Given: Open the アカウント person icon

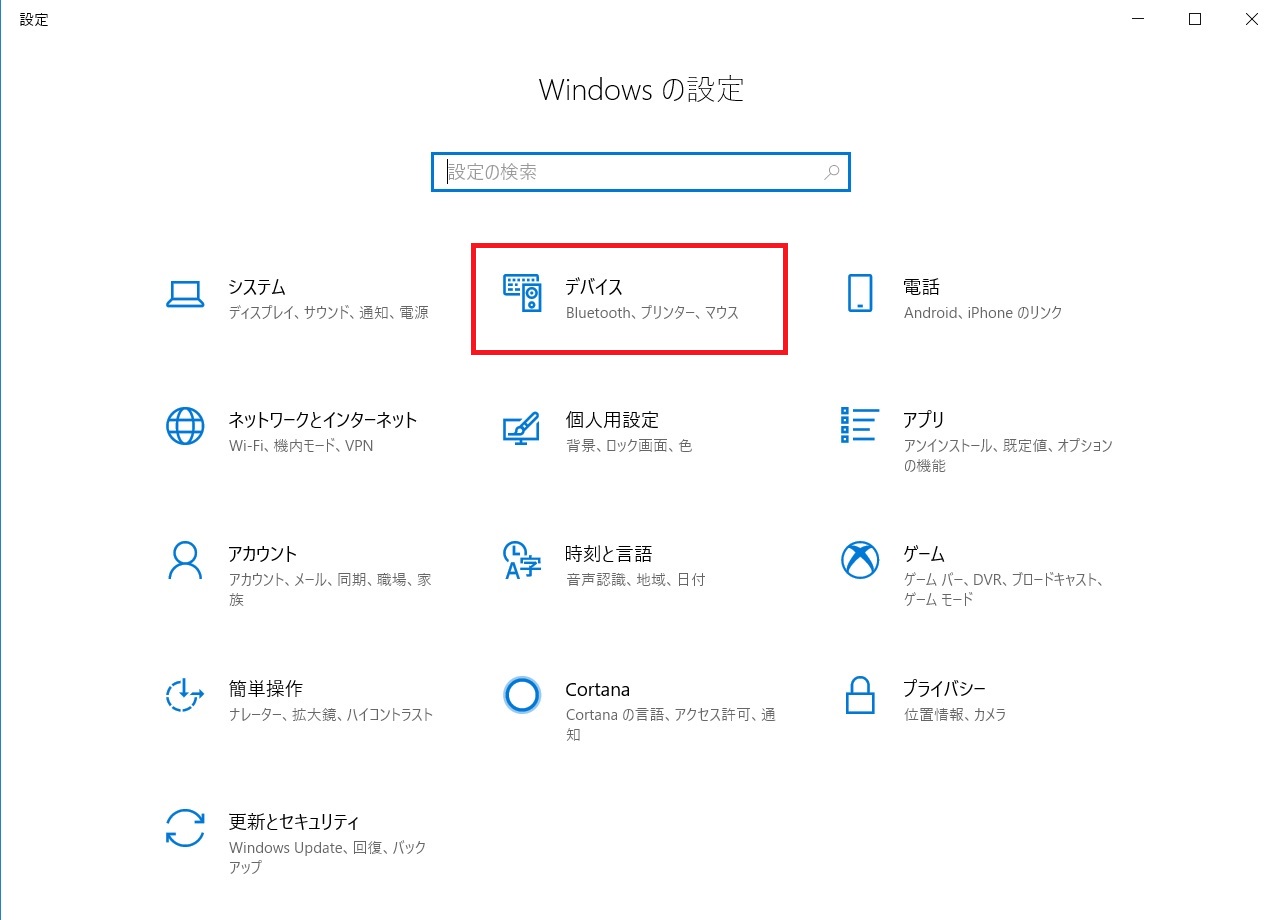Looking at the screenshot, I should point(185,560).
